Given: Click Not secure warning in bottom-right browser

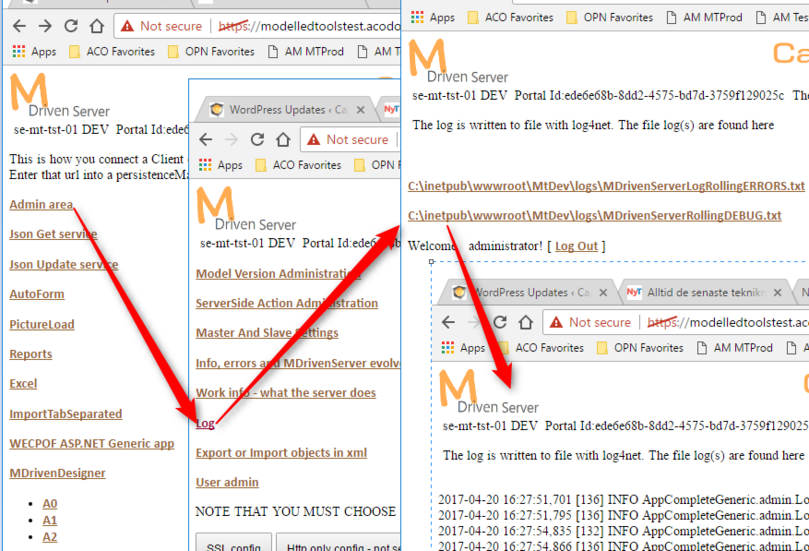Looking at the screenshot, I should tap(590, 322).
